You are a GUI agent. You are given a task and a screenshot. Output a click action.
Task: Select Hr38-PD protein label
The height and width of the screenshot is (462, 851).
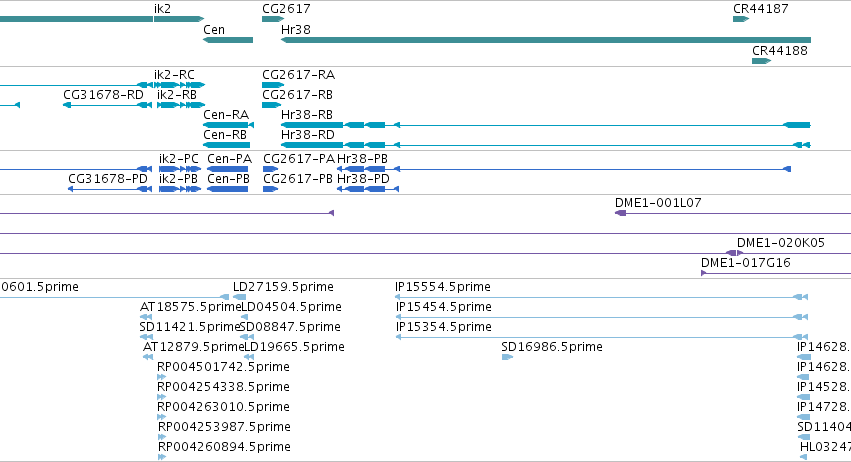(364, 179)
